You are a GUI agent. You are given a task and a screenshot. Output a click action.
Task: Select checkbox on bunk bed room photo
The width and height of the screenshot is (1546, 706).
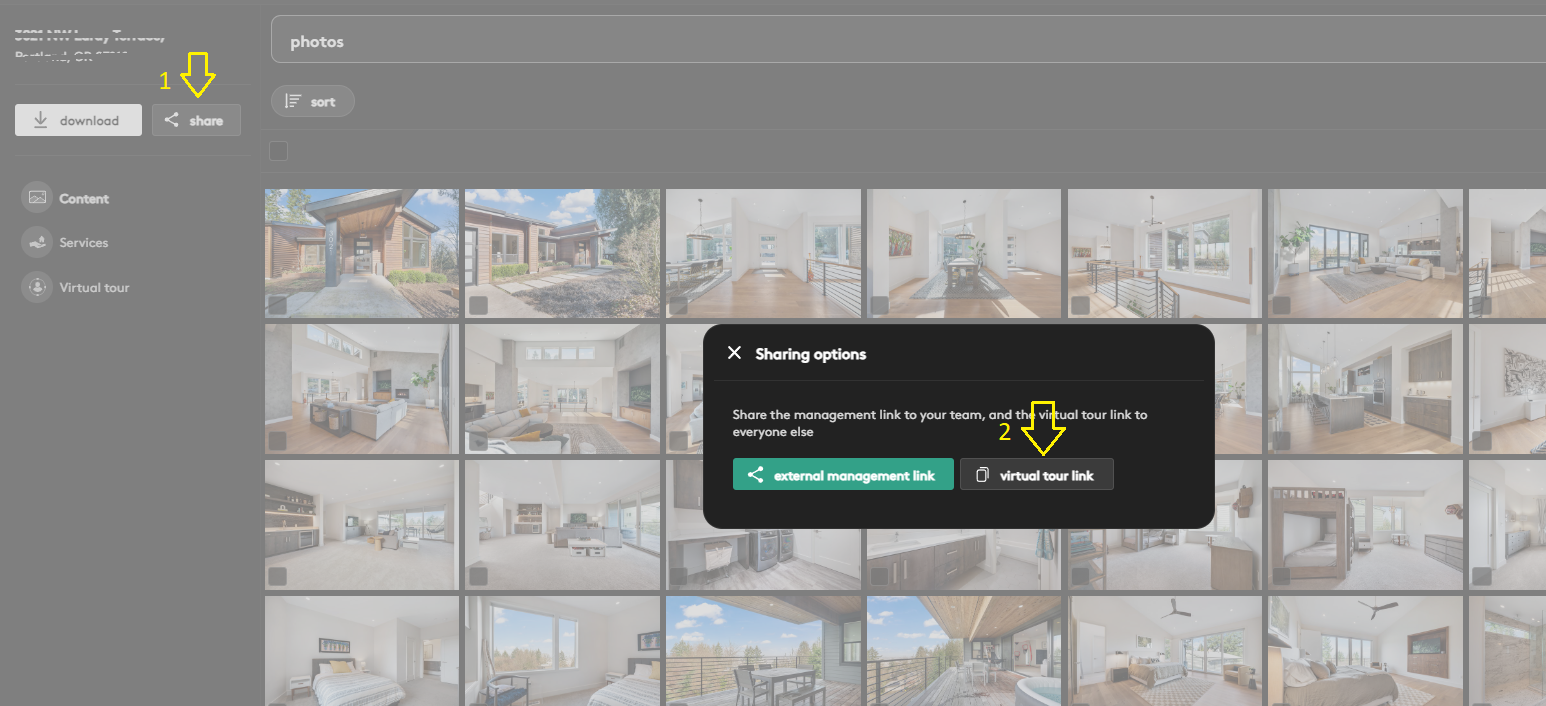coord(1282,576)
